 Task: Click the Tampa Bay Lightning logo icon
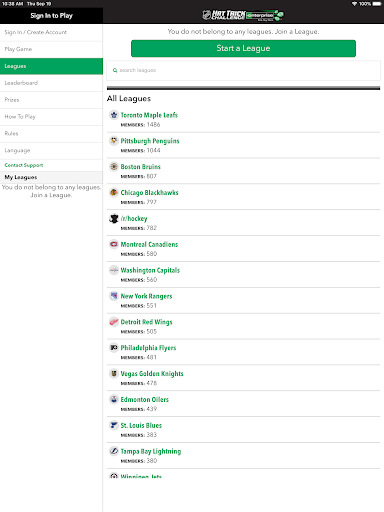(x=114, y=451)
